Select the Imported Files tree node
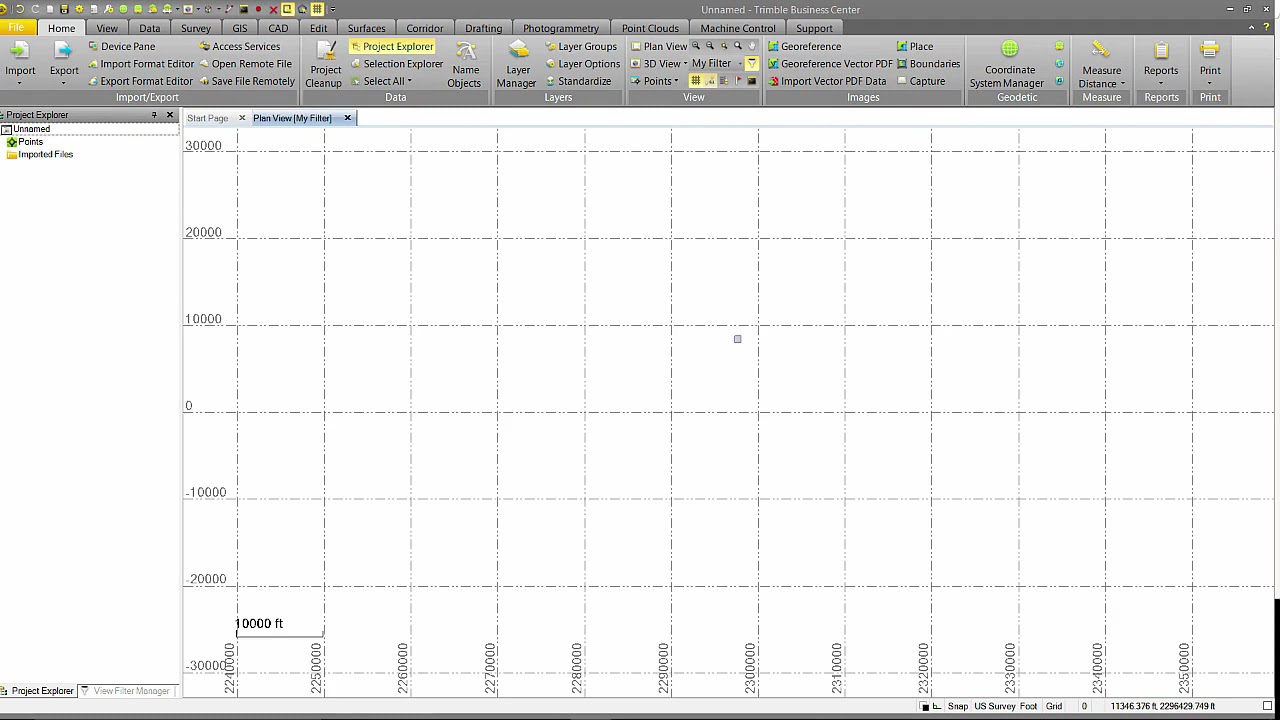This screenshot has height=720, width=1280. click(40, 155)
